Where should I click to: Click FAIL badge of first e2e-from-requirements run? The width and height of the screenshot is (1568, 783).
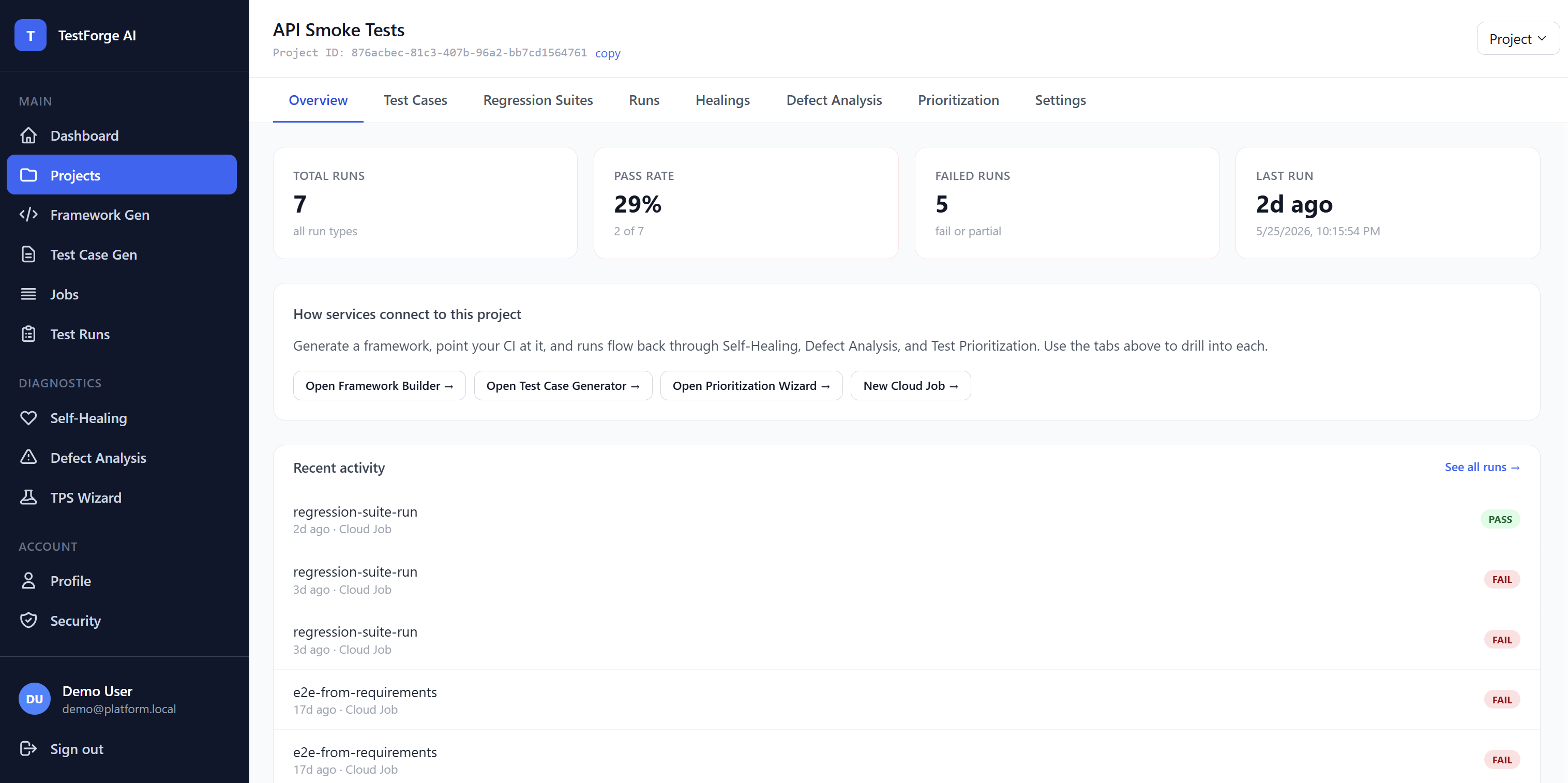[1502, 700]
